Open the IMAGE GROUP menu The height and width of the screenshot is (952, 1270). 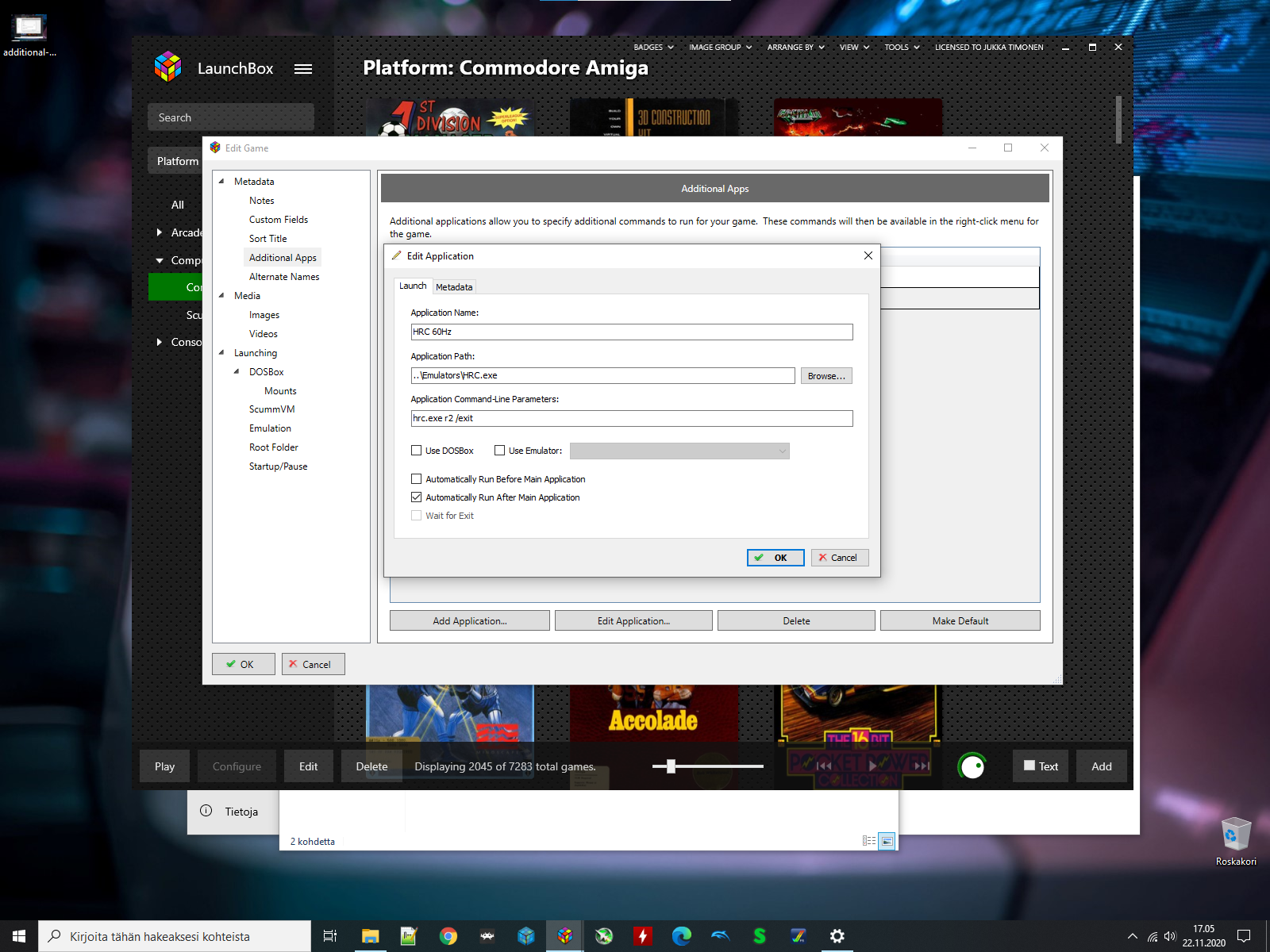[720, 48]
